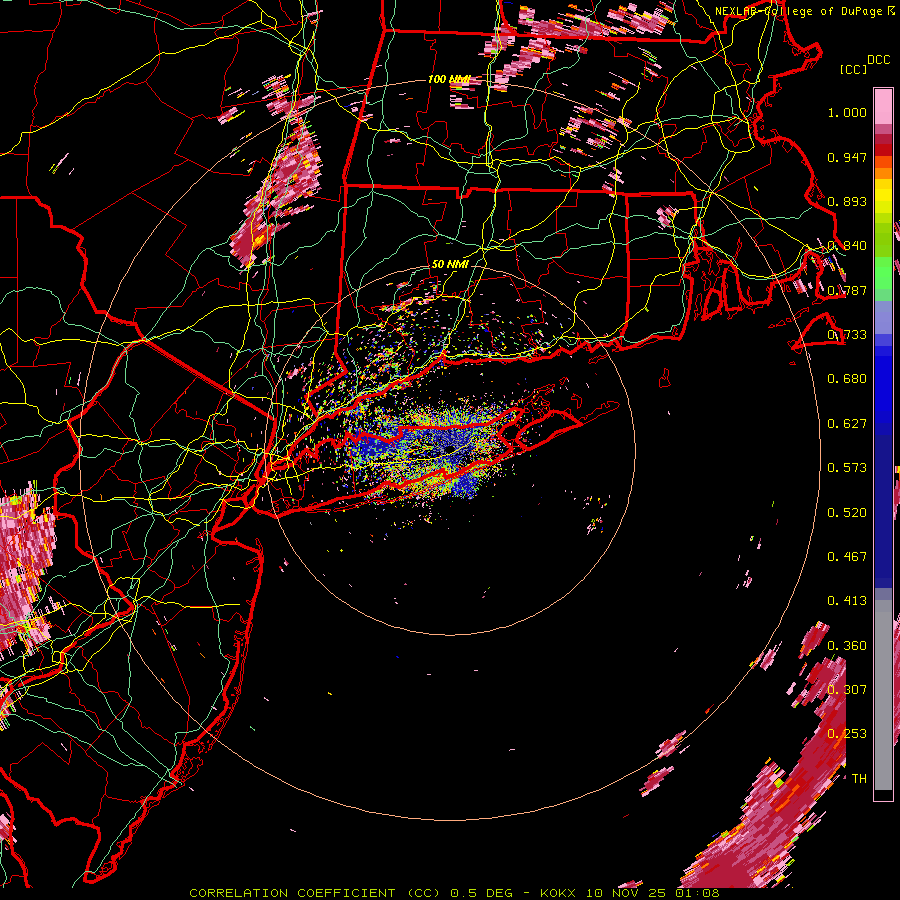This screenshot has height=900, width=900.
Task: Click the pink top segment of the color bar
Action: point(883,106)
